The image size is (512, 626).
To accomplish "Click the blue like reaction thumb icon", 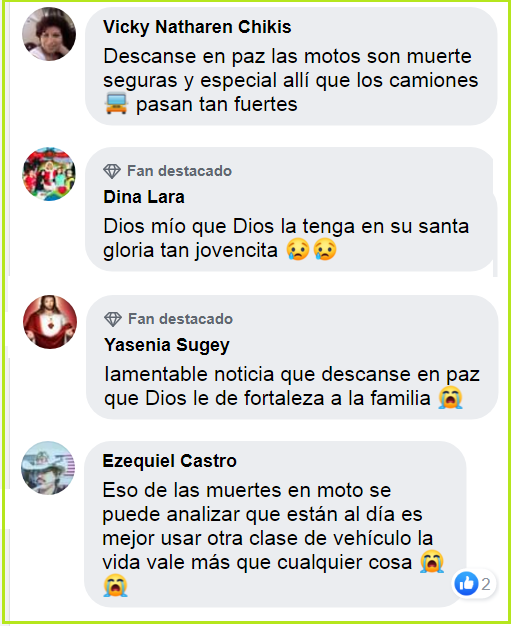I will [x=466, y=584].
